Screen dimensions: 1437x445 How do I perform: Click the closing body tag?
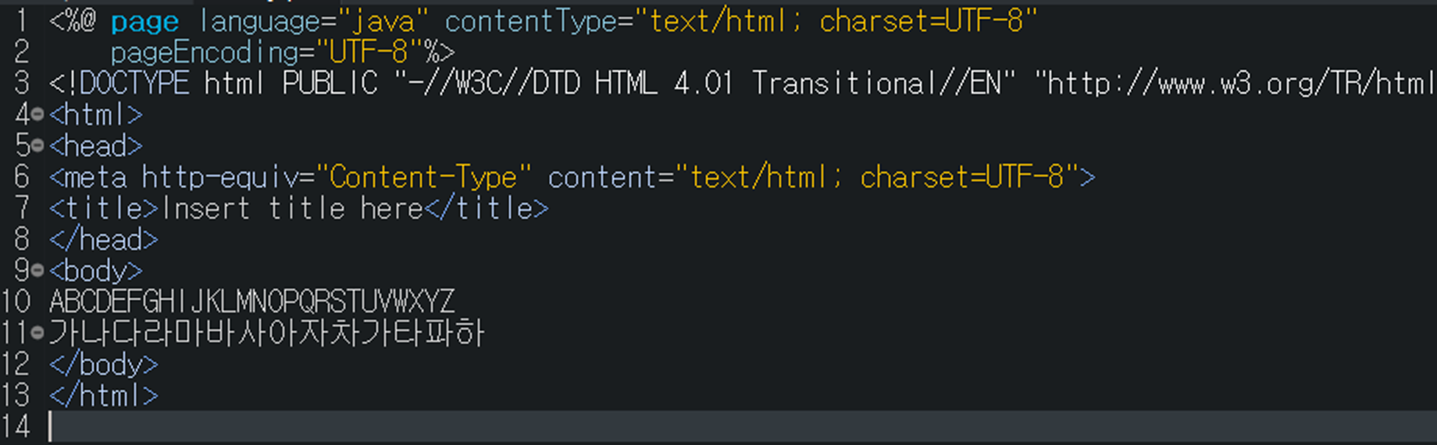[x=103, y=364]
